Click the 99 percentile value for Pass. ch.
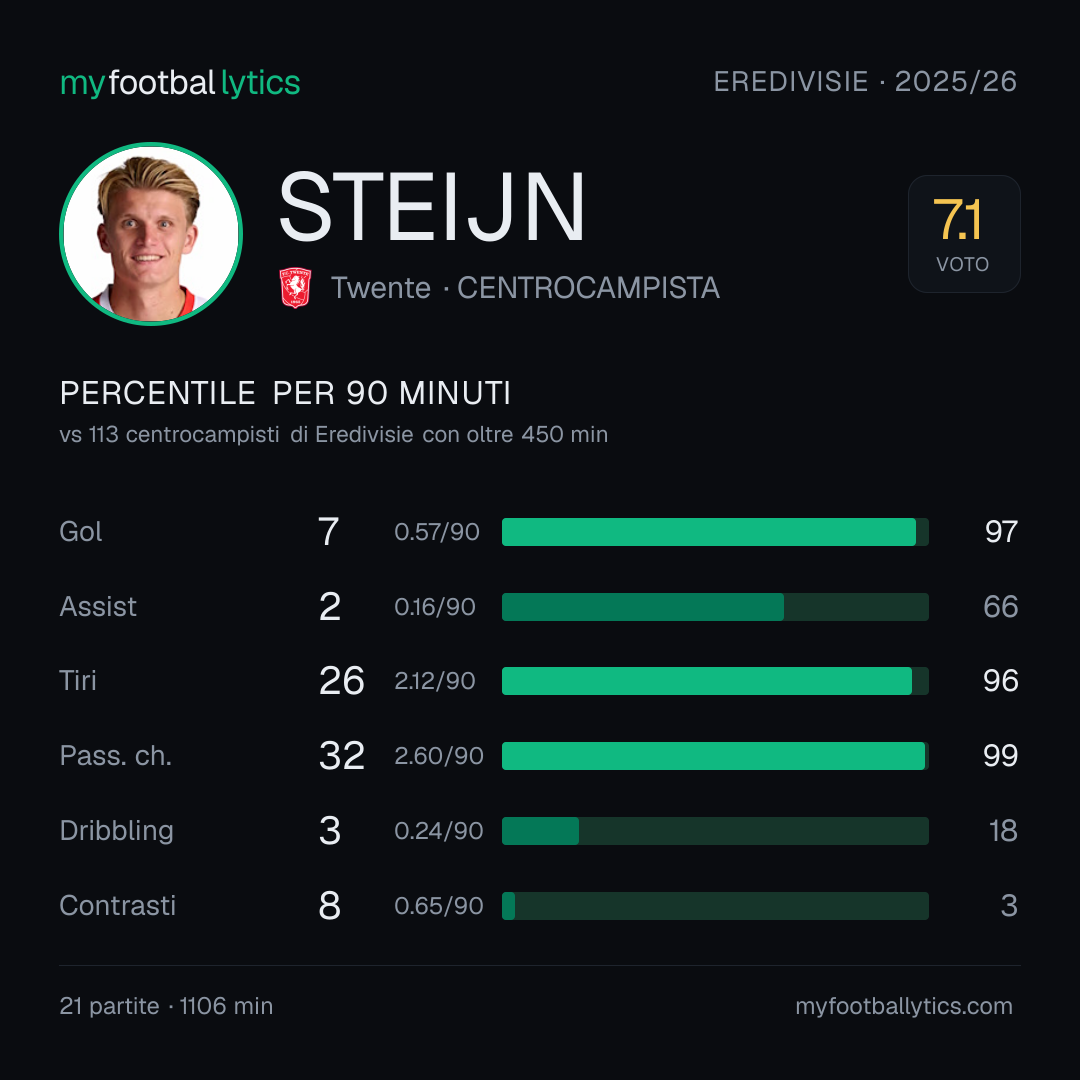The height and width of the screenshot is (1080, 1080). pyautogui.click(x=1001, y=756)
